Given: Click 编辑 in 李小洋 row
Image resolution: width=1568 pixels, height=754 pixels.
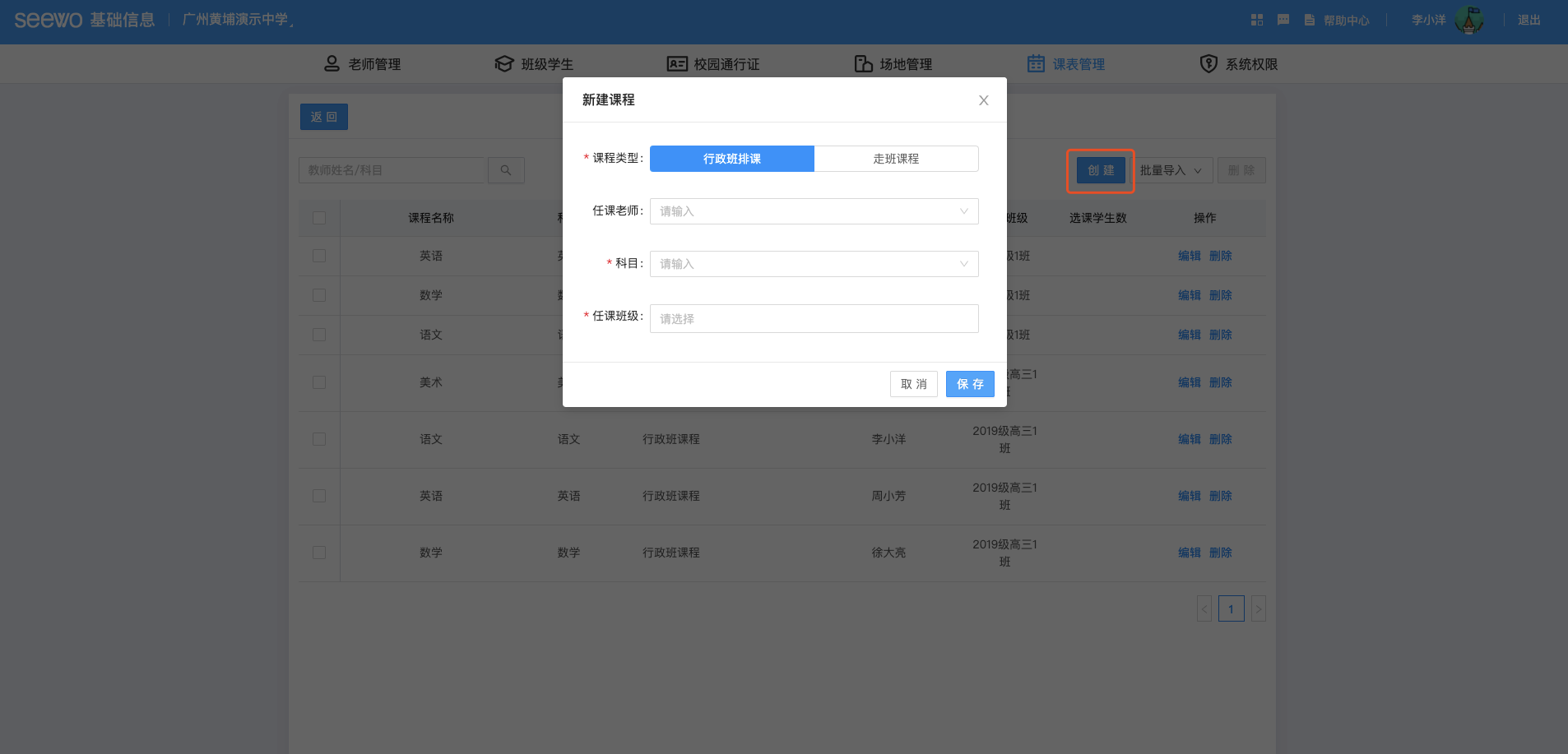Looking at the screenshot, I should (x=1190, y=439).
